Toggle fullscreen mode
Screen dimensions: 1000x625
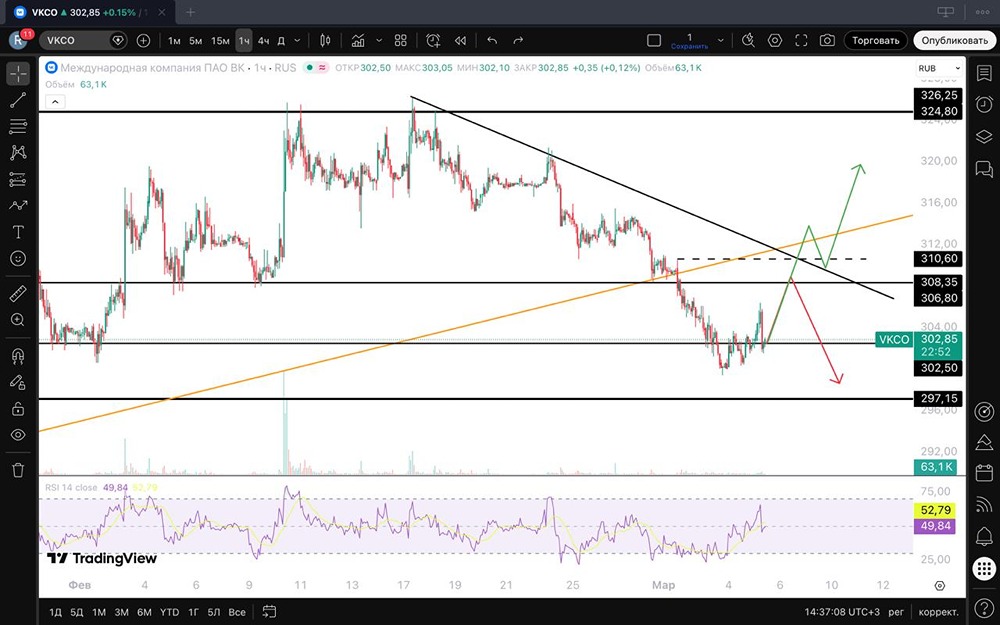pos(801,41)
